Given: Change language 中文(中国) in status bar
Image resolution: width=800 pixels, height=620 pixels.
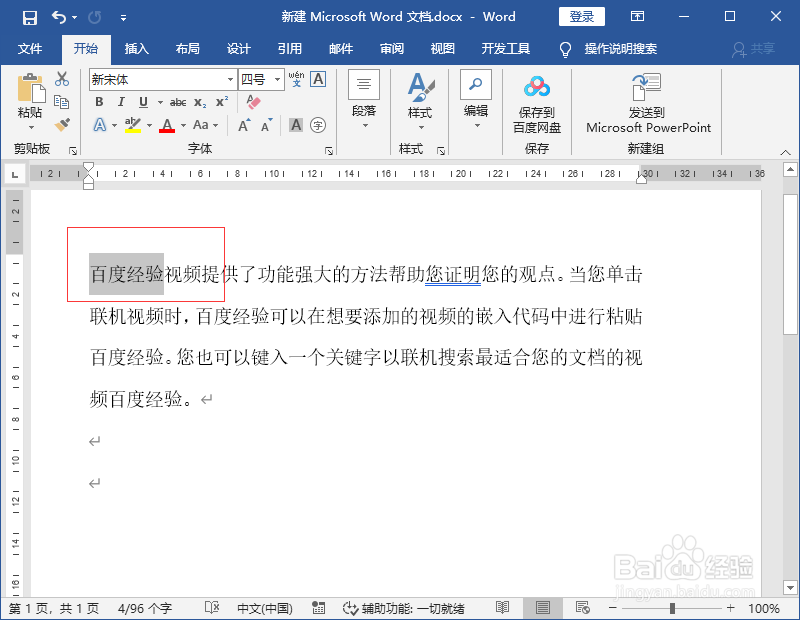Looking at the screenshot, I should (265, 608).
